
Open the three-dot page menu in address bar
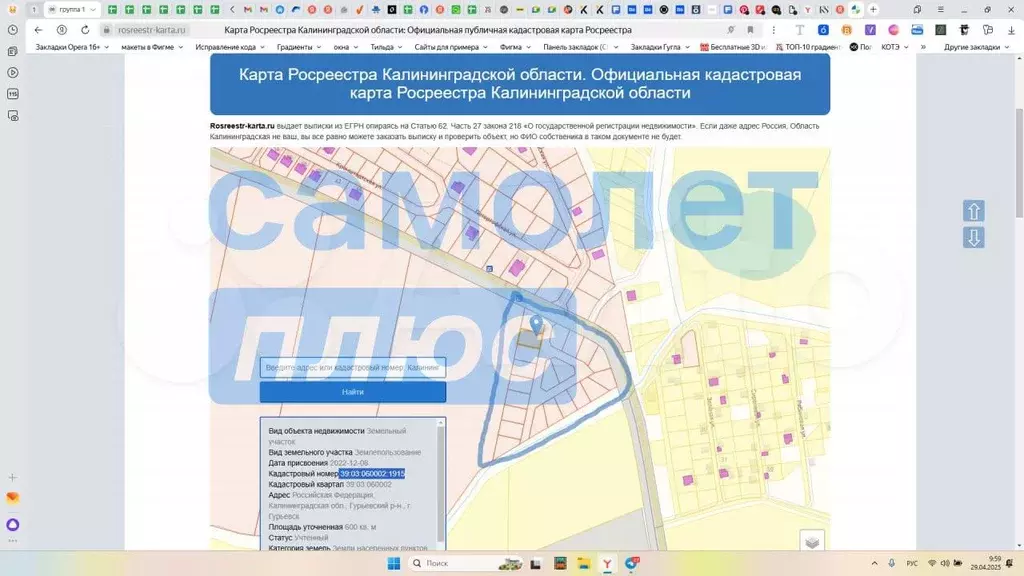click(773, 30)
